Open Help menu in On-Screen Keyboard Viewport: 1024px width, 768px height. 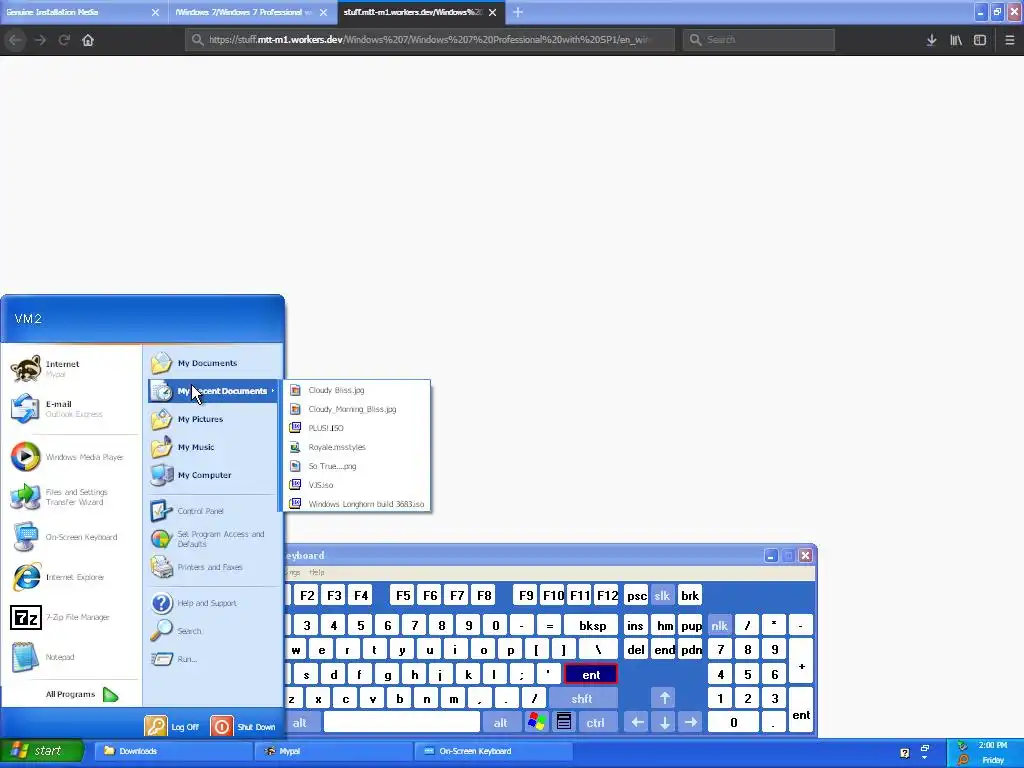tap(317, 572)
